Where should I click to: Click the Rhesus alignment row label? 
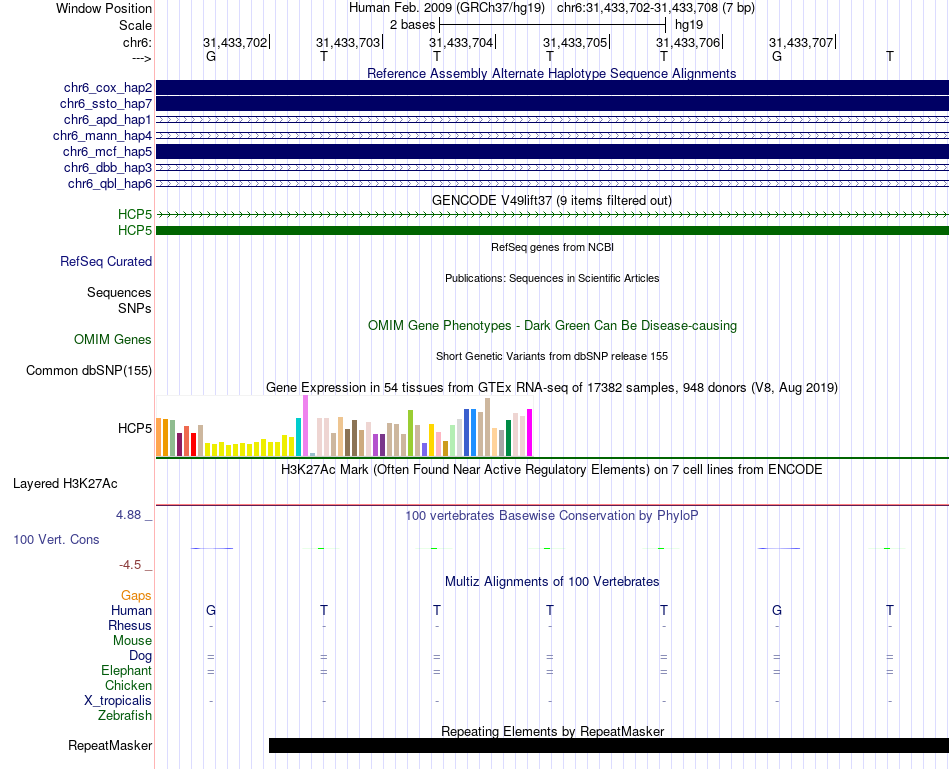pyautogui.click(x=130, y=625)
